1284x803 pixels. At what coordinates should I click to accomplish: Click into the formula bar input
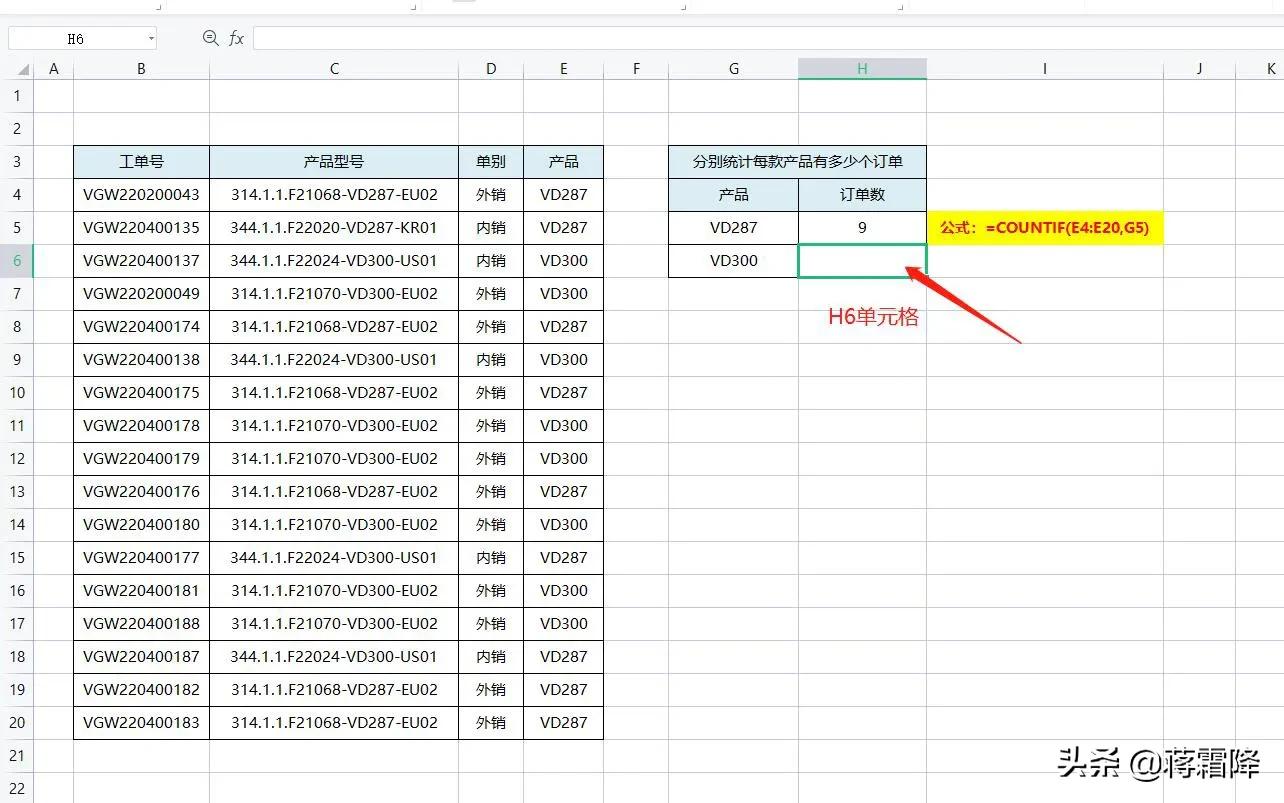[x=768, y=39]
